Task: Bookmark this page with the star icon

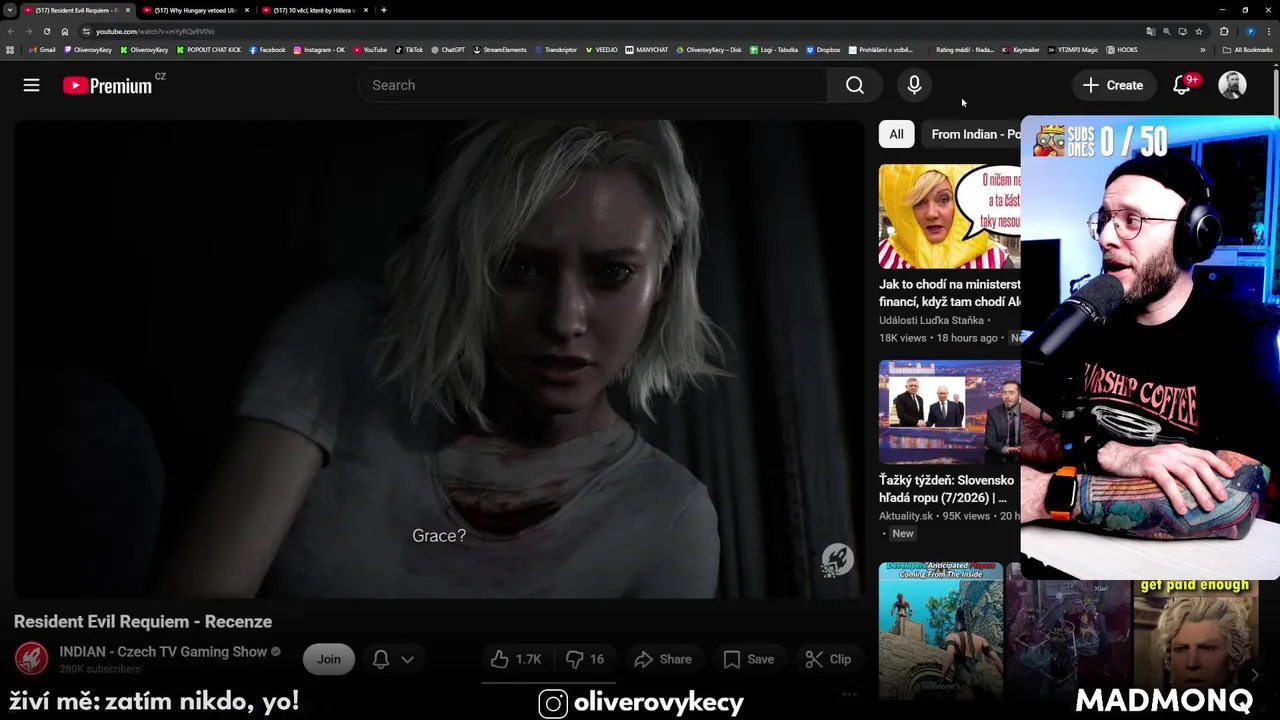Action: (1198, 31)
